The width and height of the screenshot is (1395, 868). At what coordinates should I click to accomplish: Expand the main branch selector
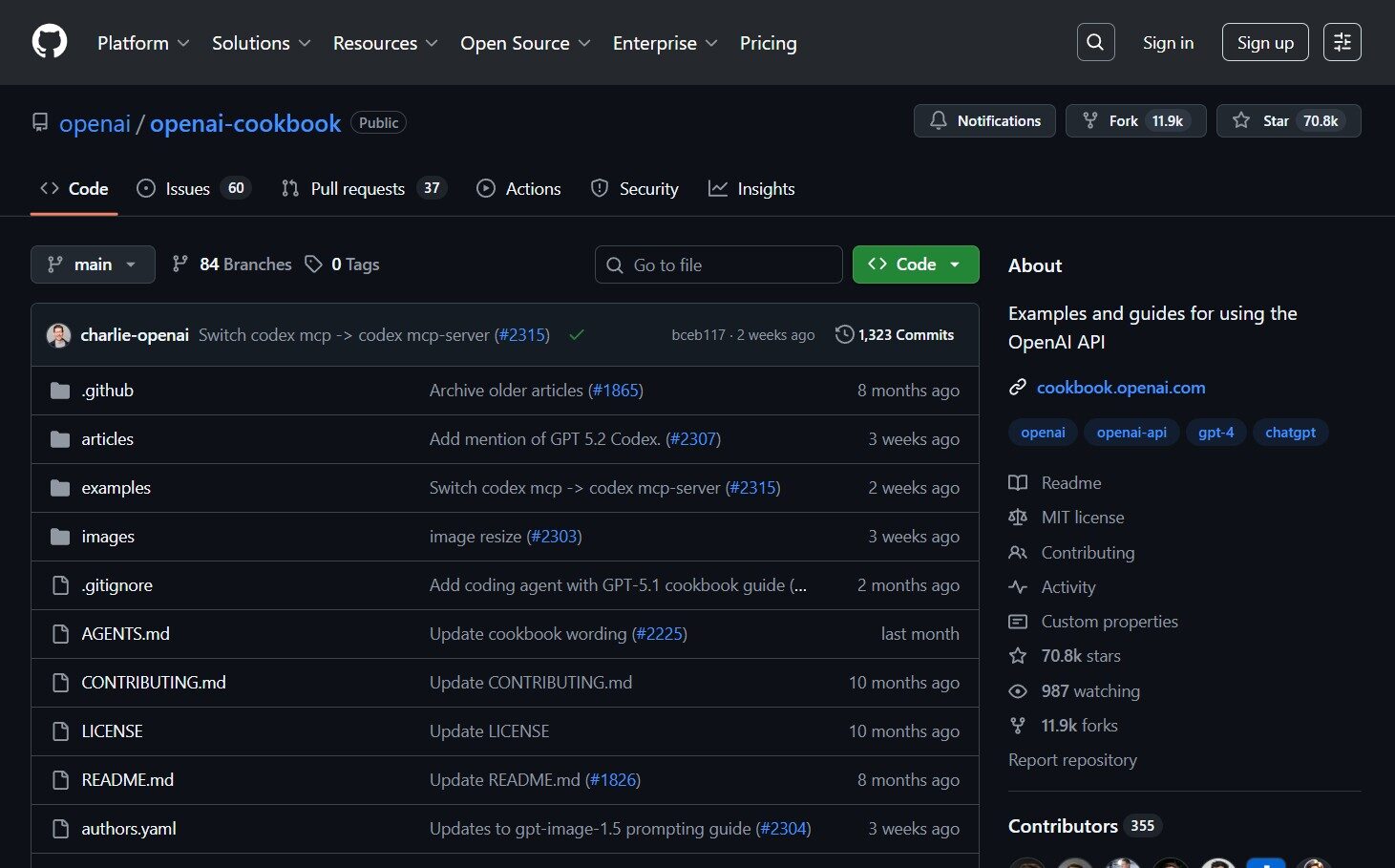click(93, 265)
